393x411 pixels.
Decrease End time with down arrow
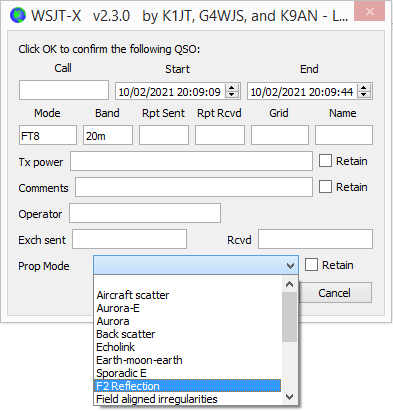click(x=364, y=95)
